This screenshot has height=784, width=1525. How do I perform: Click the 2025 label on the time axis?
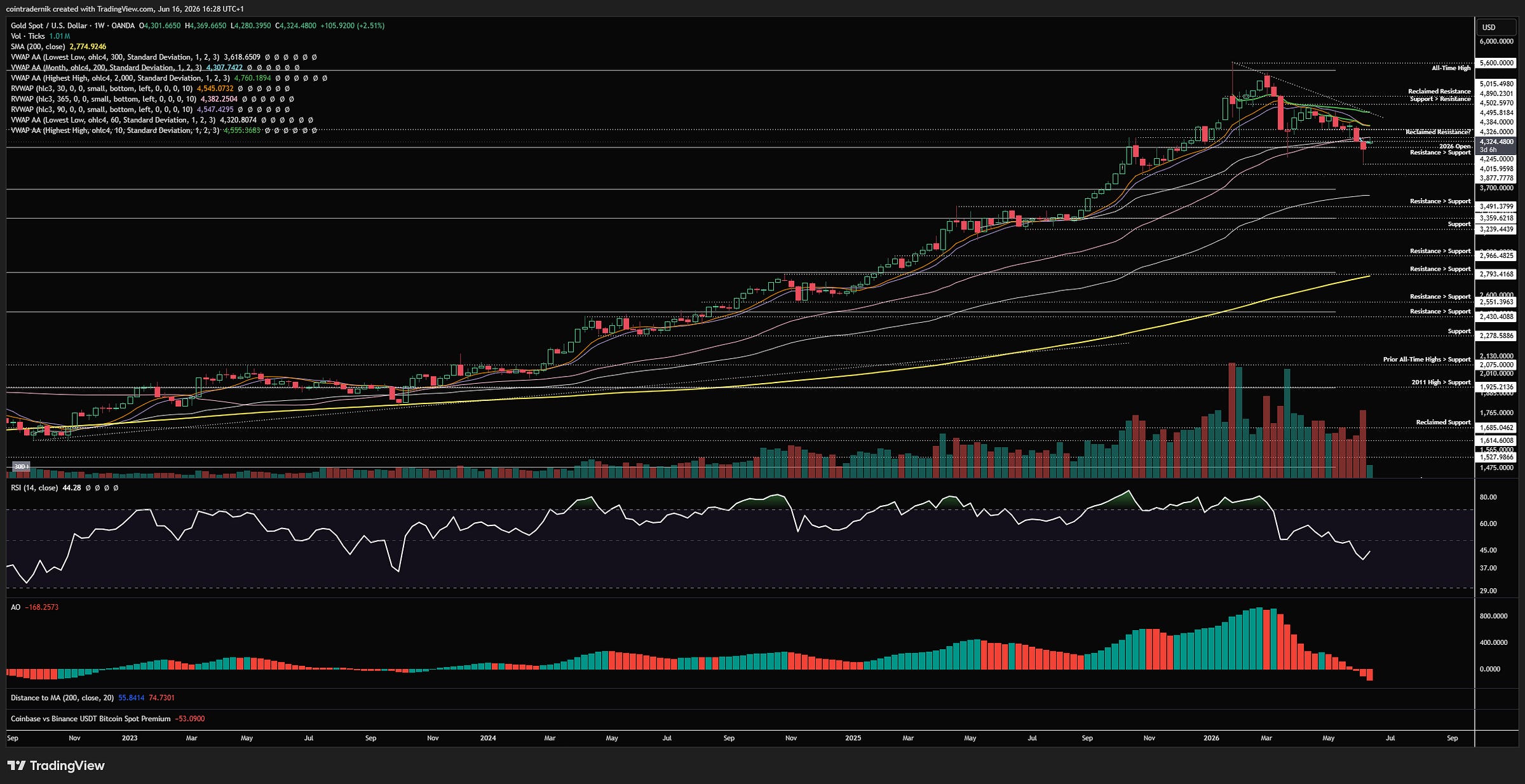click(853, 738)
